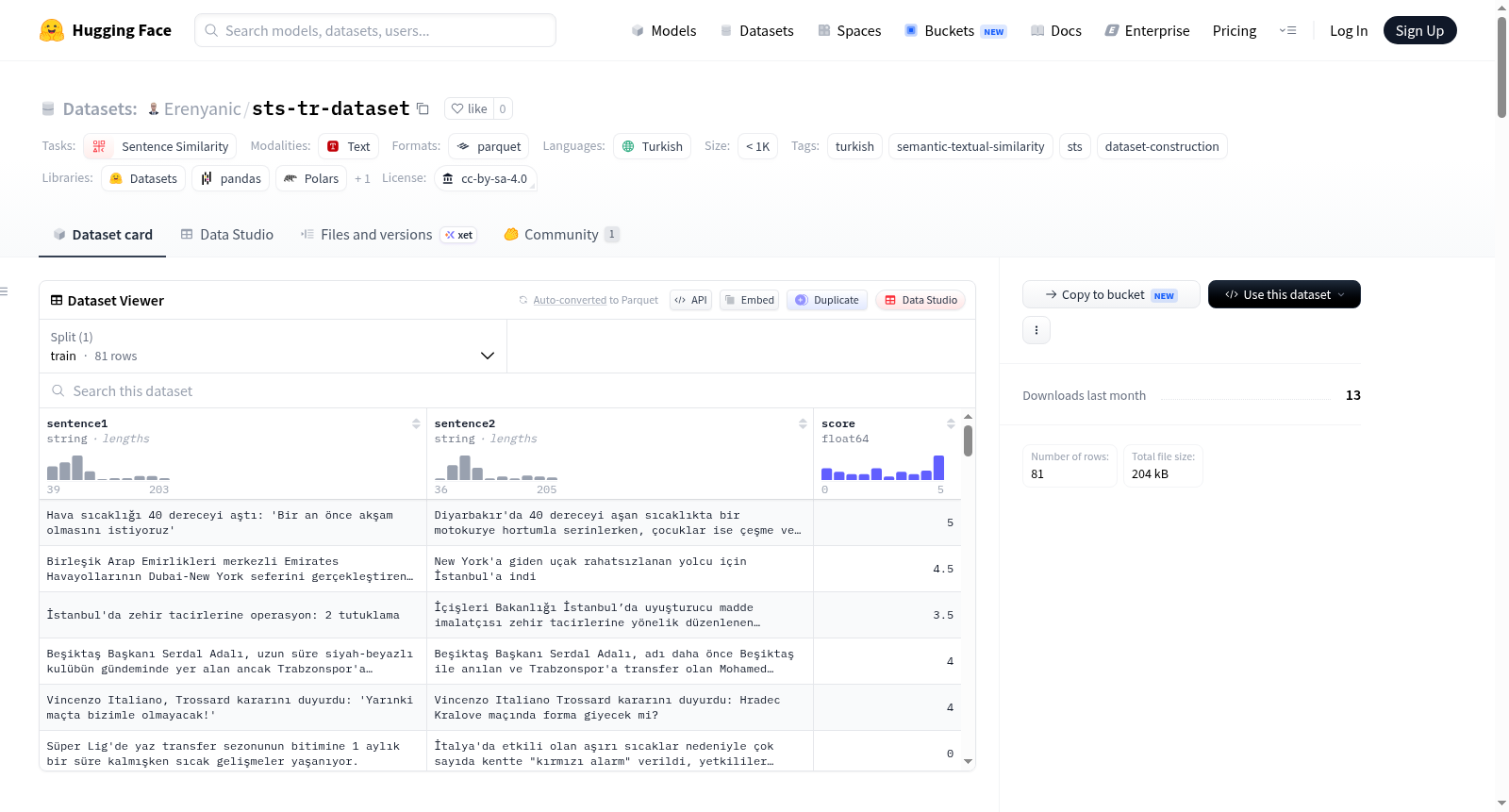Expand the navigation more menu icon
Image resolution: width=1509 pixels, height=812 pixels.
(1287, 30)
